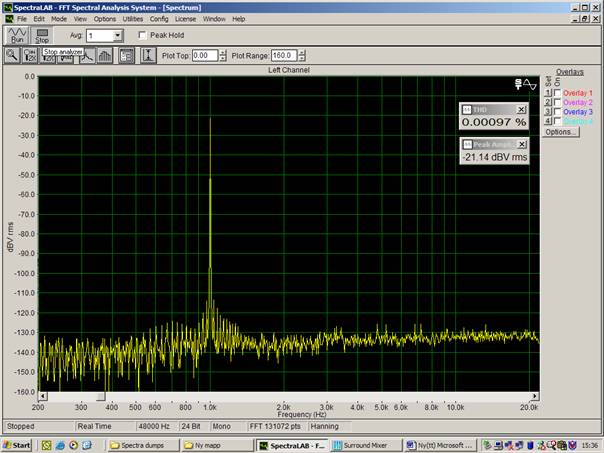Open the Config menu
The width and height of the screenshot is (604, 453).
(x=159, y=19)
